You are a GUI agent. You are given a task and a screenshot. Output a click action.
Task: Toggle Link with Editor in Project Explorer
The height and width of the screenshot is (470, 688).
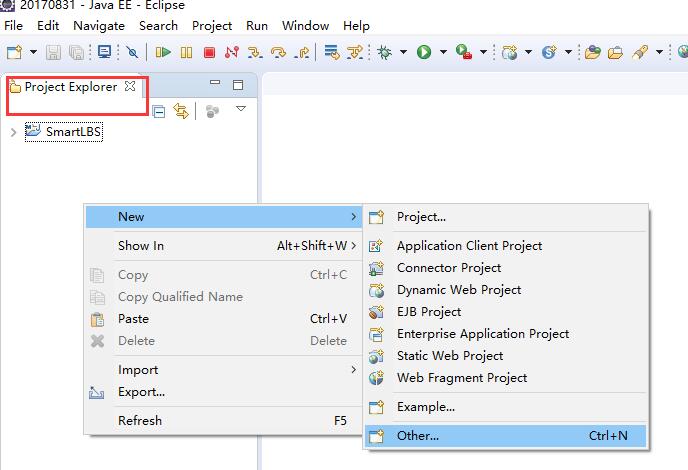181,111
